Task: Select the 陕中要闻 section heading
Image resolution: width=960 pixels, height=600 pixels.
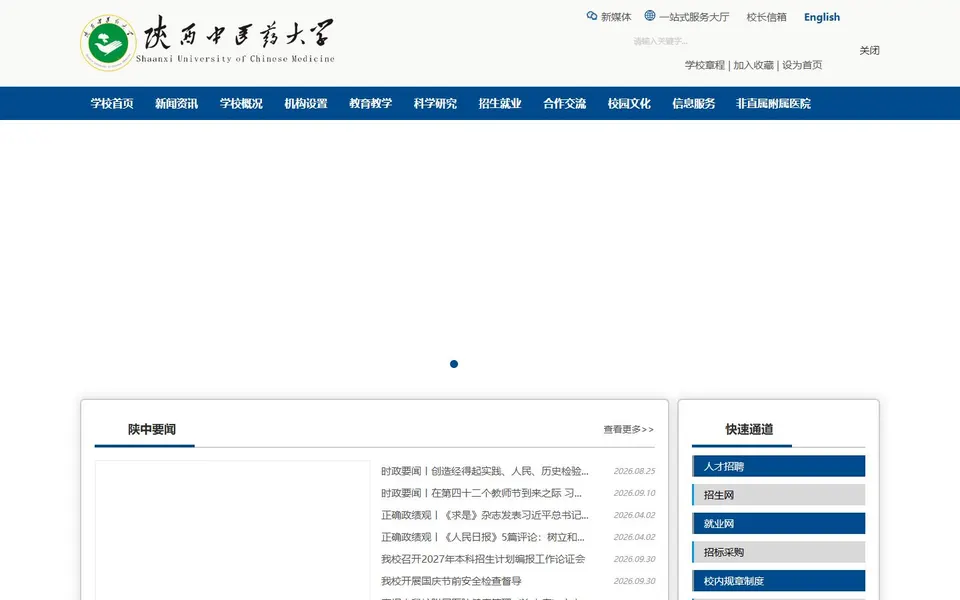Action: [152, 429]
